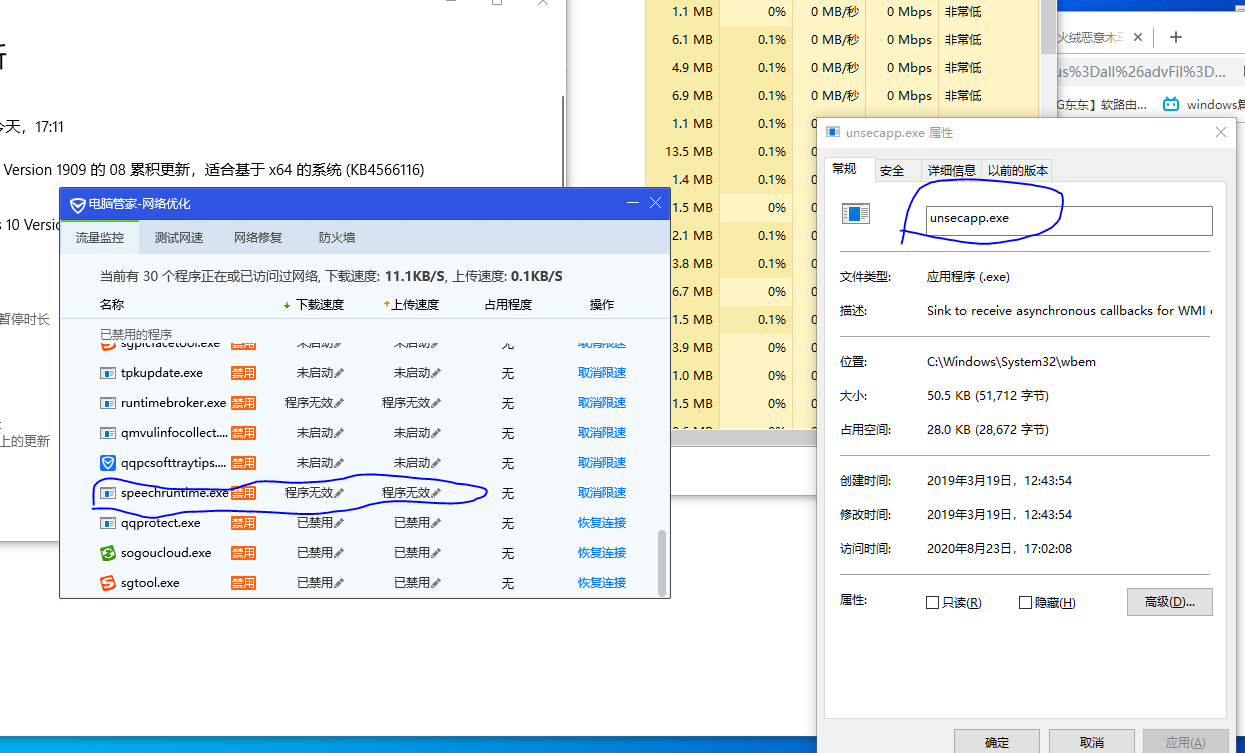Click the speechruntime.exe program icon

[x=108, y=493]
